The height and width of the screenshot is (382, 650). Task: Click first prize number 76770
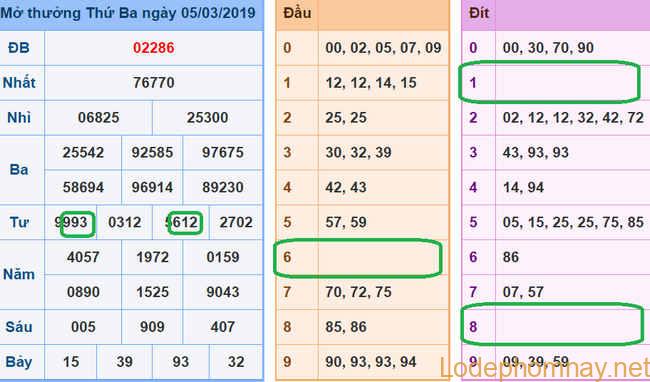coord(154,82)
